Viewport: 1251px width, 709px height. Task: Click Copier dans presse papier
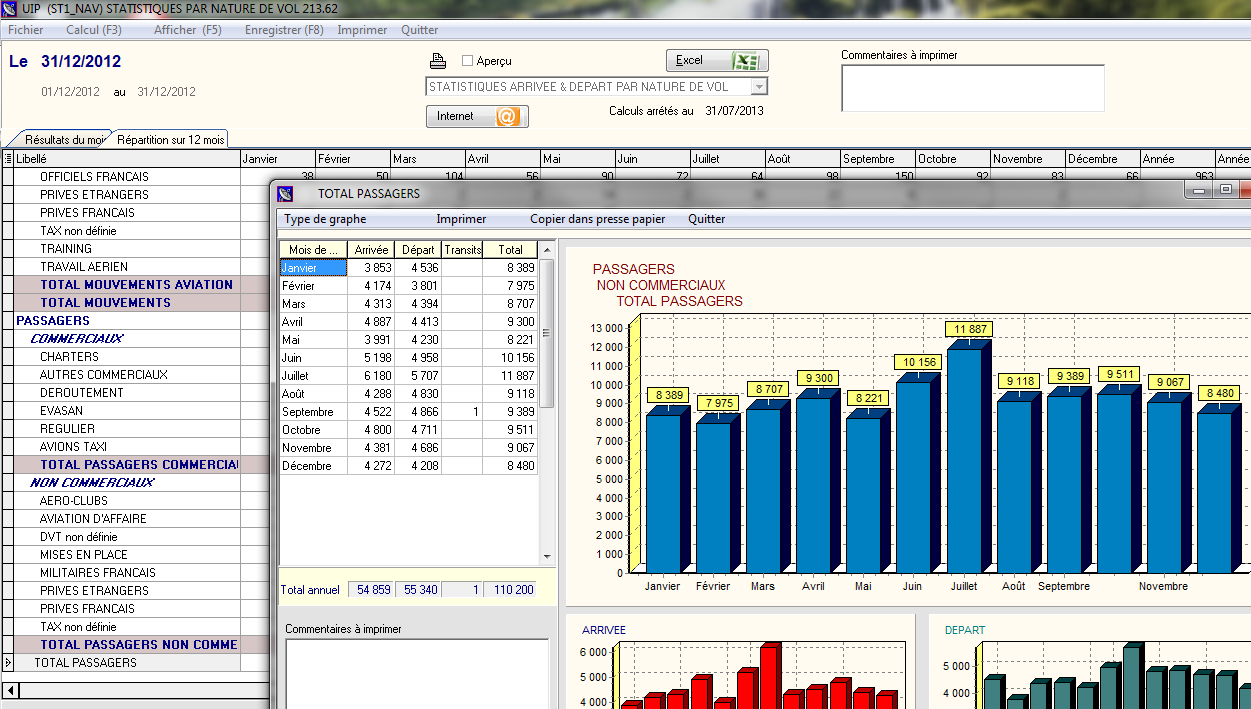[x=597, y=219]
